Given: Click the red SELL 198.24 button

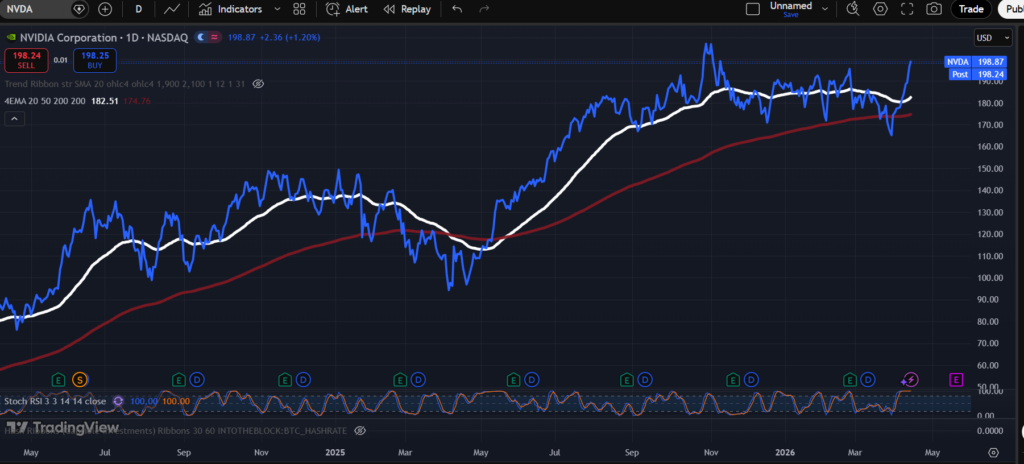Looking at the screenshot, I should click(26, 60).
